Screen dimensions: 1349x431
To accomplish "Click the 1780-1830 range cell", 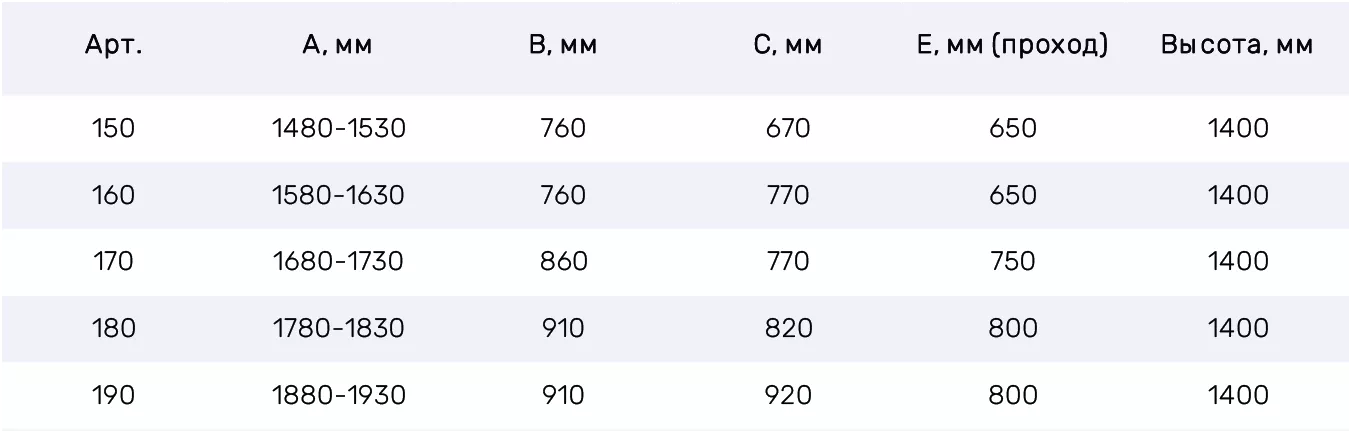I will click(338, 328).
